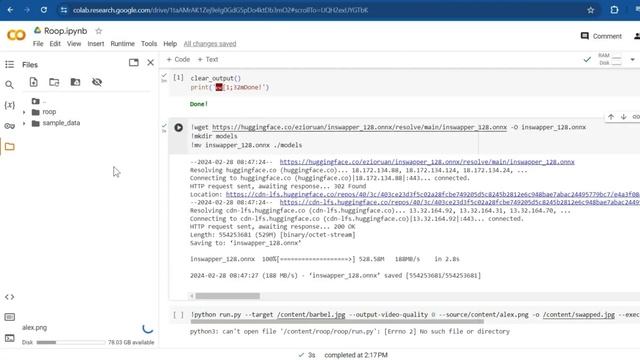
Task: Open Find and replace sidebar icon
Action: coord(9,84)
